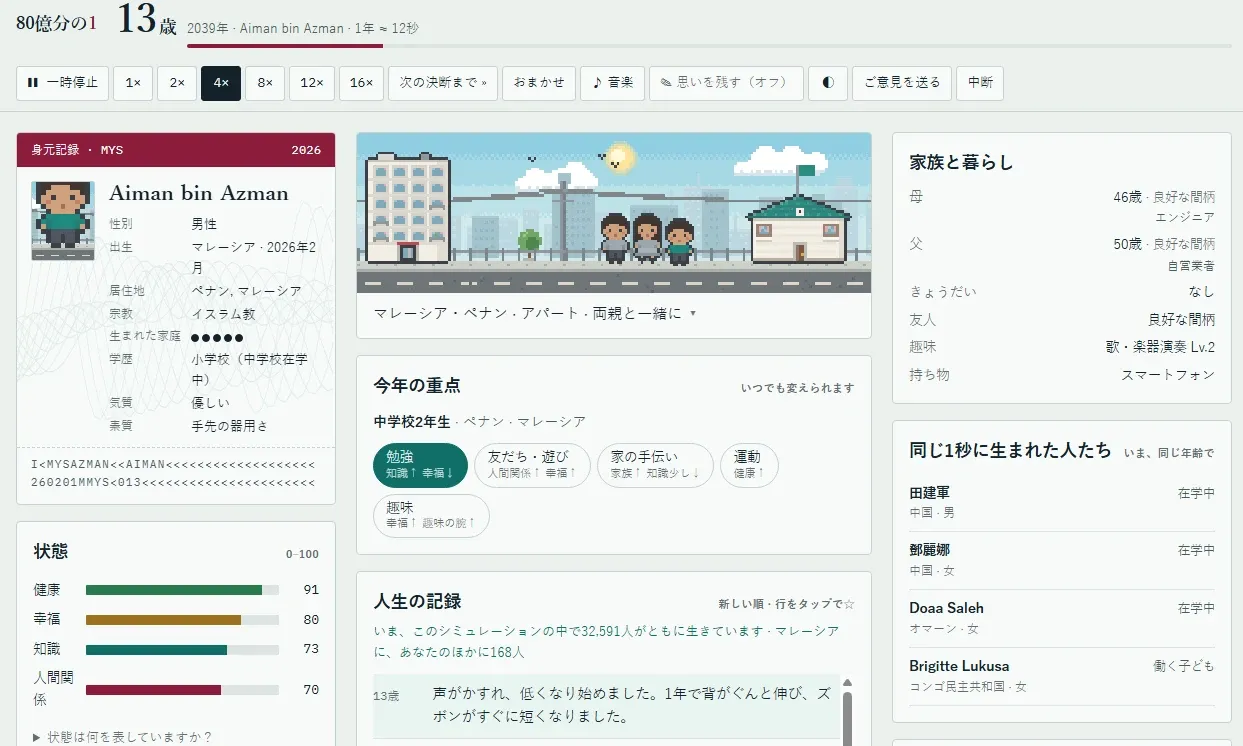Click the 気質 優しい row
Image resolution: width=1243 pixels, height=746 pixels.
coord(214,402)
